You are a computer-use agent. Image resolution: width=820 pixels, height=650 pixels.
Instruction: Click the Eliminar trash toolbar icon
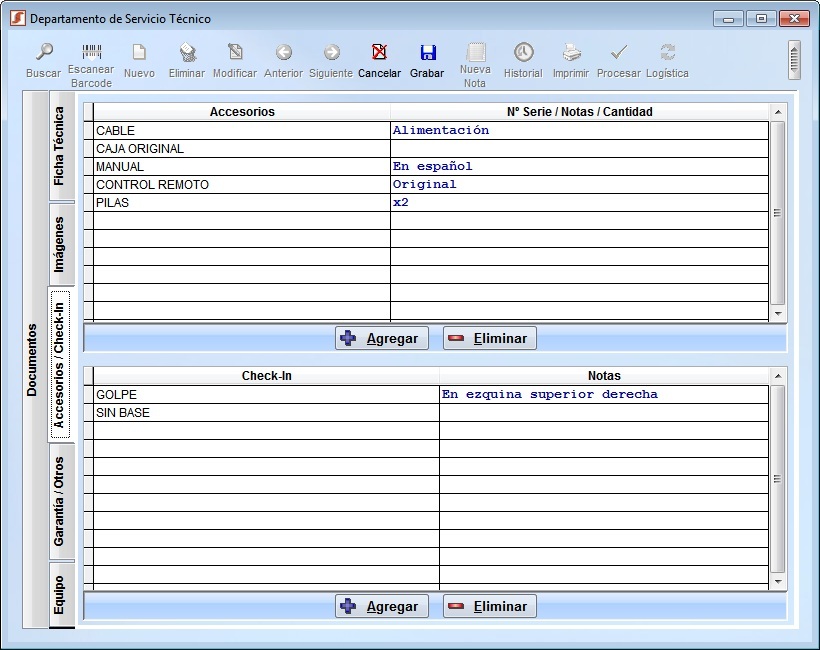point(187,52)
